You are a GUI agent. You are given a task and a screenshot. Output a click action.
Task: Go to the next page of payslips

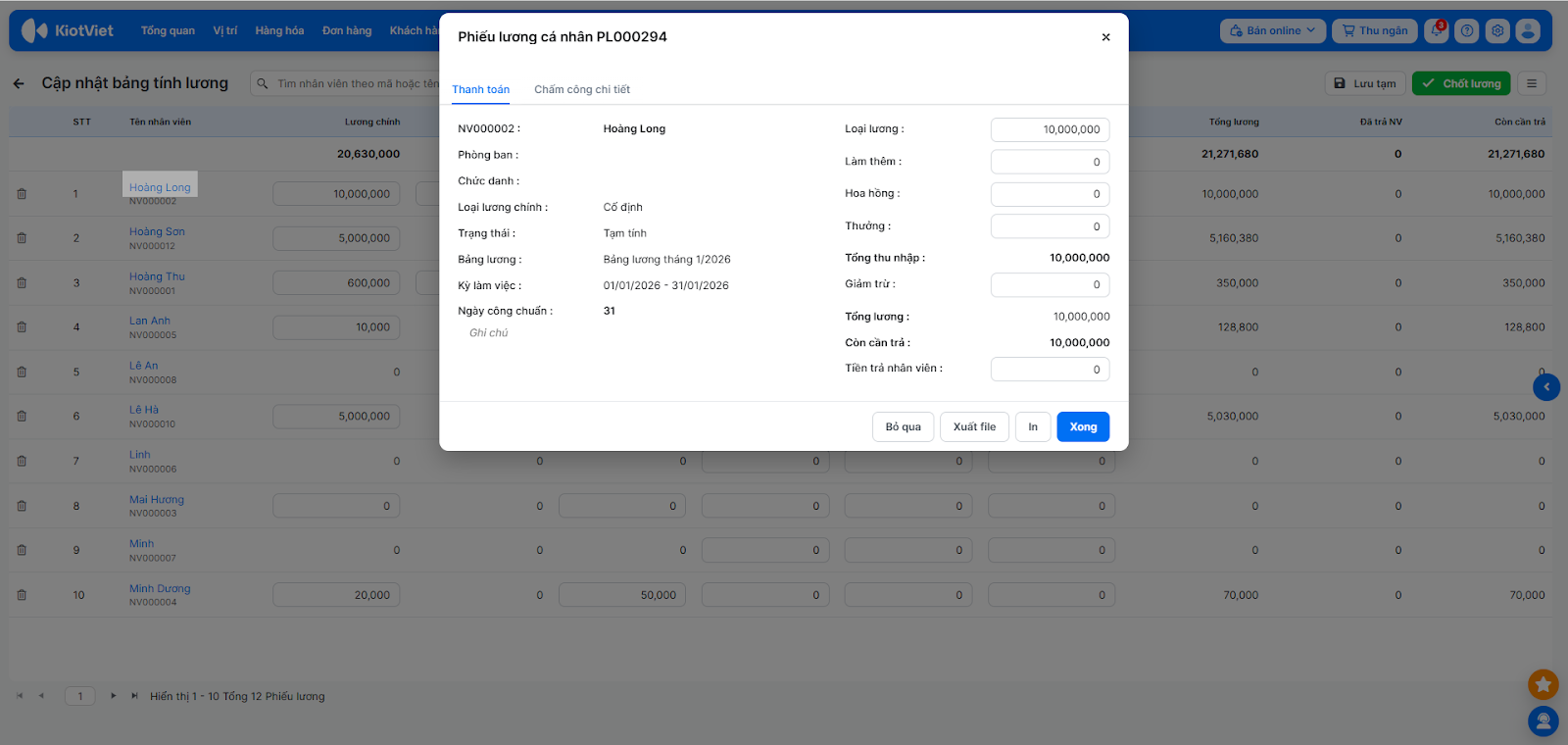pyautogui.click(x=114, y=696)
